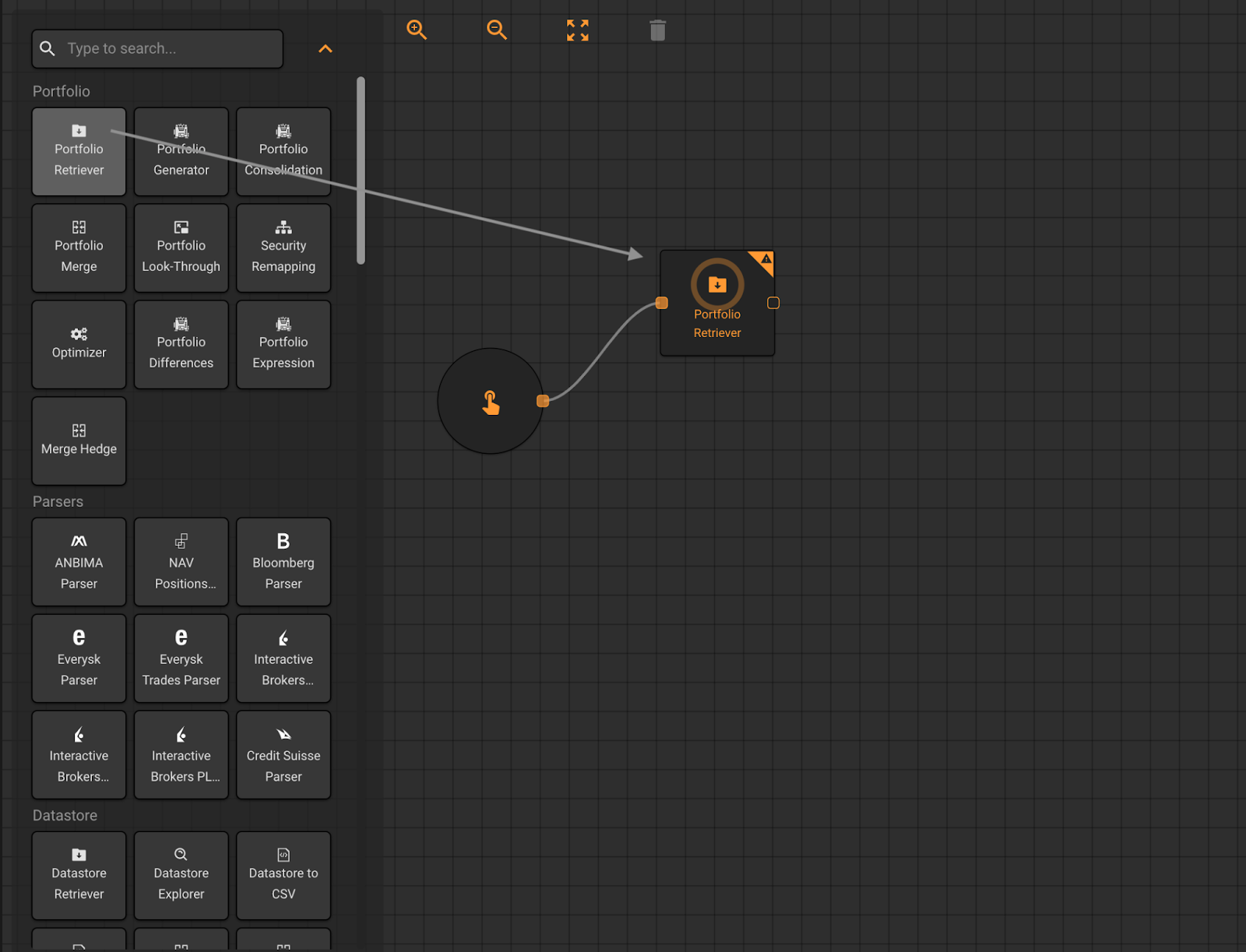Click the trash delete icon
This screenshot has height=952, width=1246.
click(658, 30)
